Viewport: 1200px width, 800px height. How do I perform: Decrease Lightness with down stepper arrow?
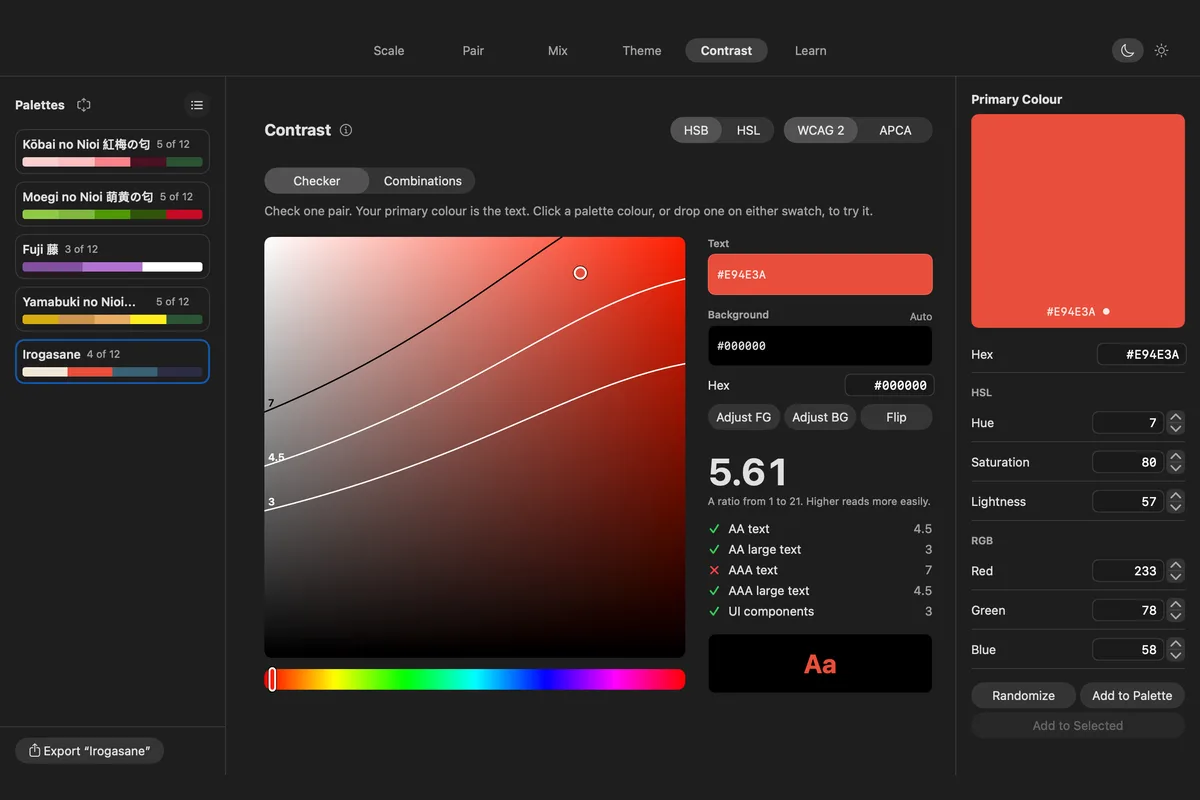tap(1176, 507)
